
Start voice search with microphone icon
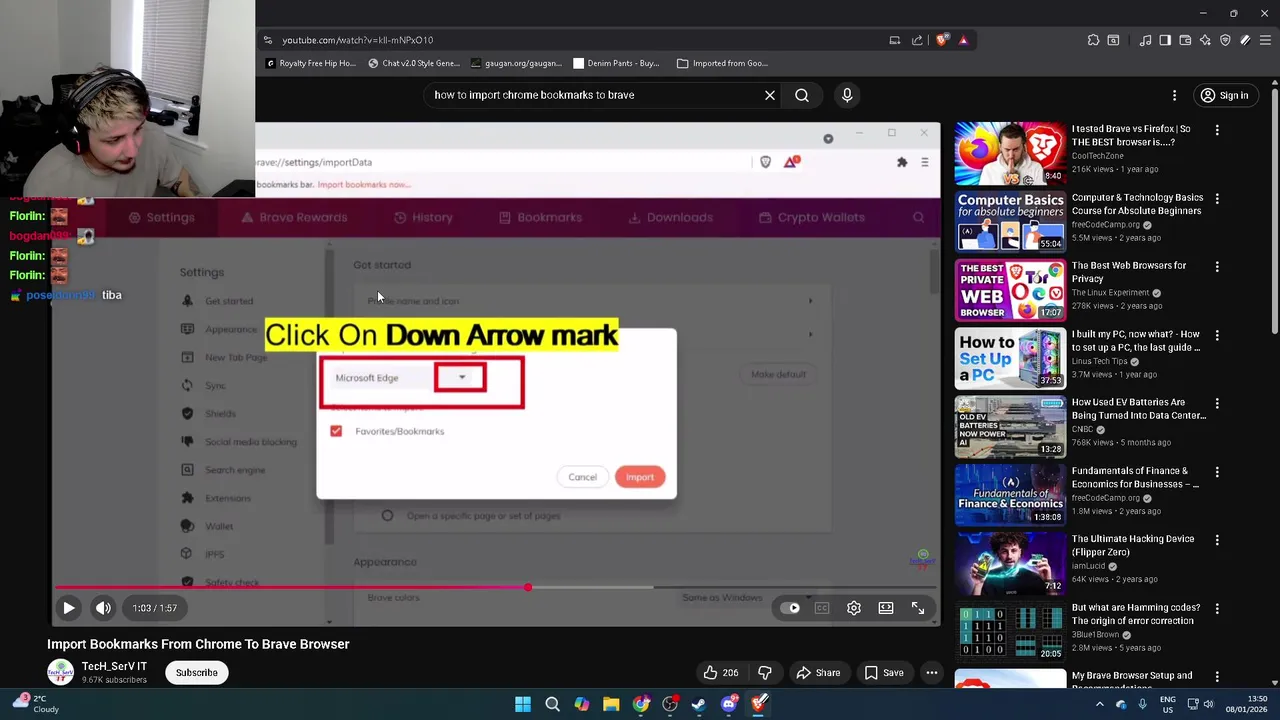pos(847,95)
